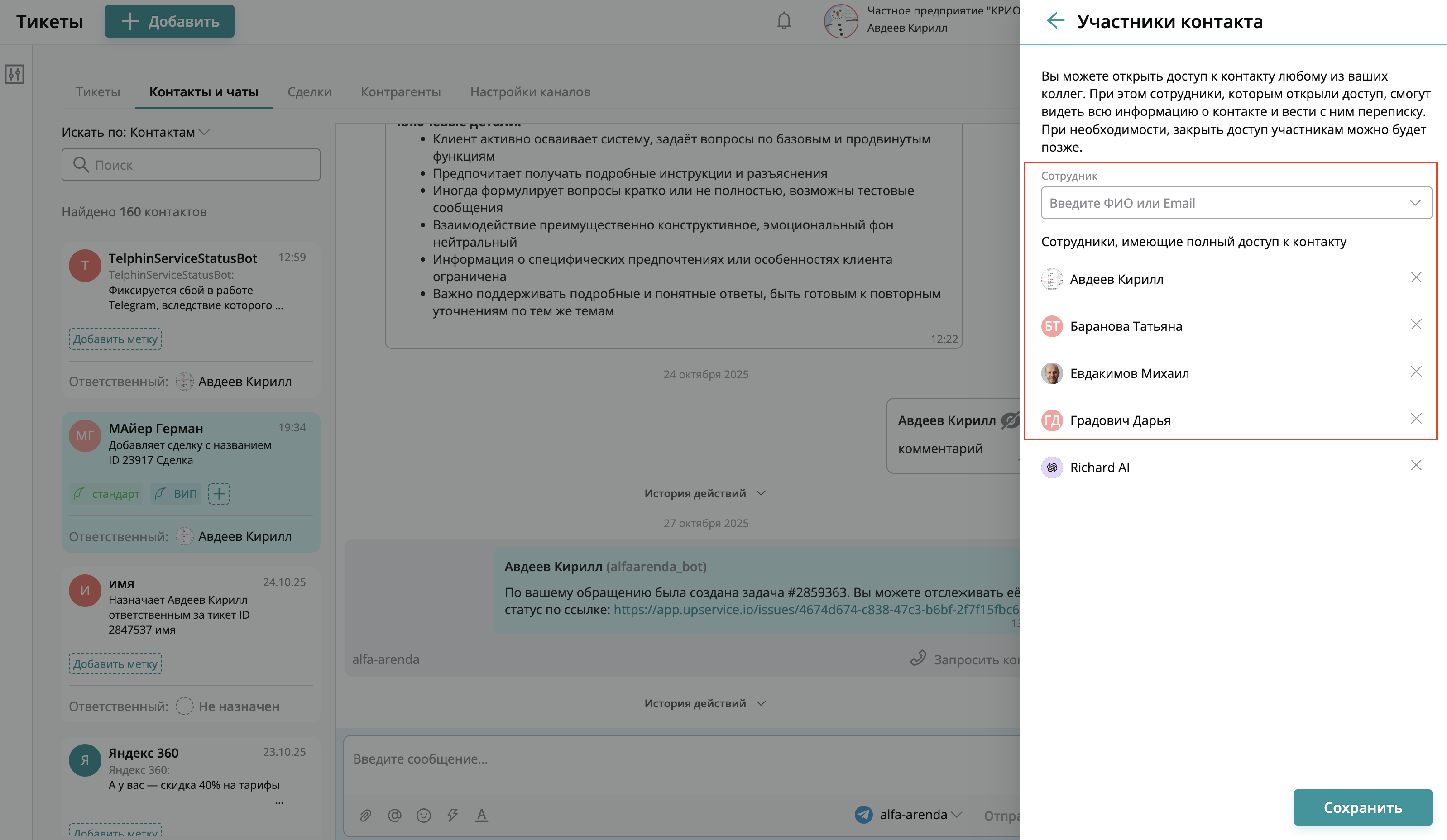1447x840 pixels.
Task: Click the attach file paperclip icon
Action: pyautogui.click(x=366, y=815)
